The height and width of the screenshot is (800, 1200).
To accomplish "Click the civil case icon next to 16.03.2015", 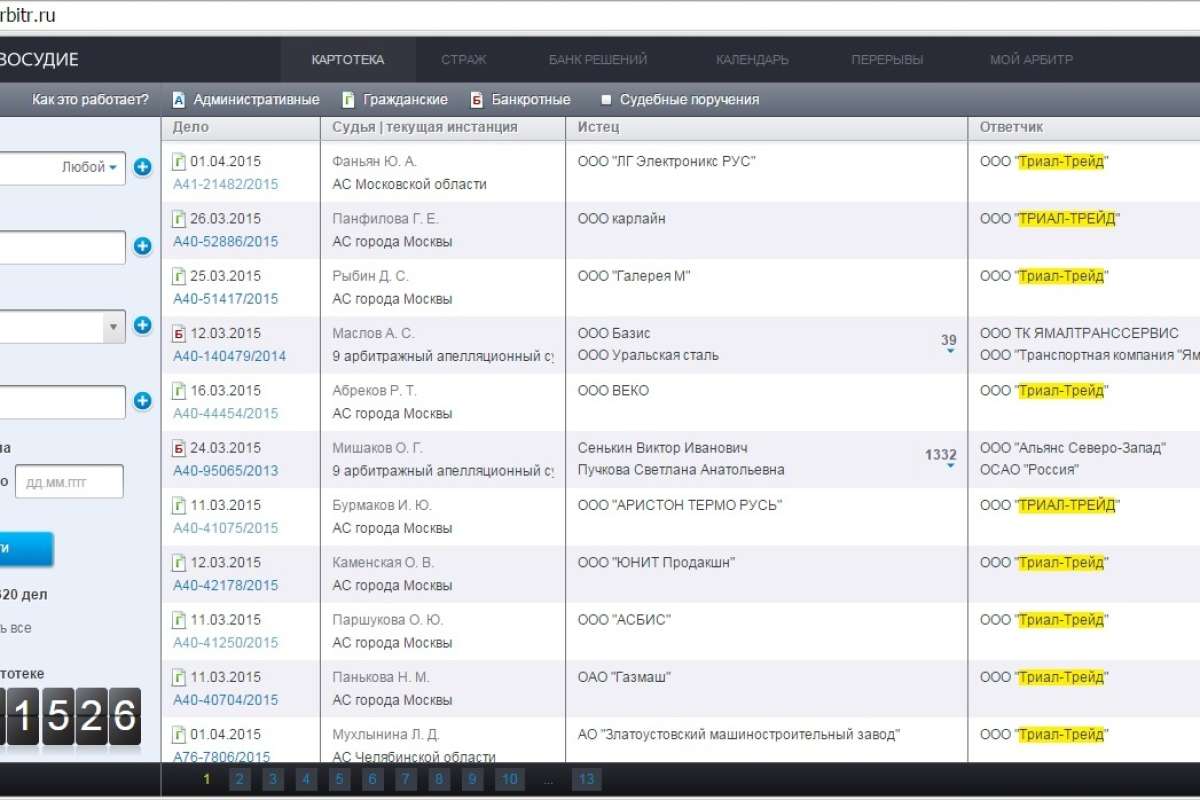I will 180,390.
